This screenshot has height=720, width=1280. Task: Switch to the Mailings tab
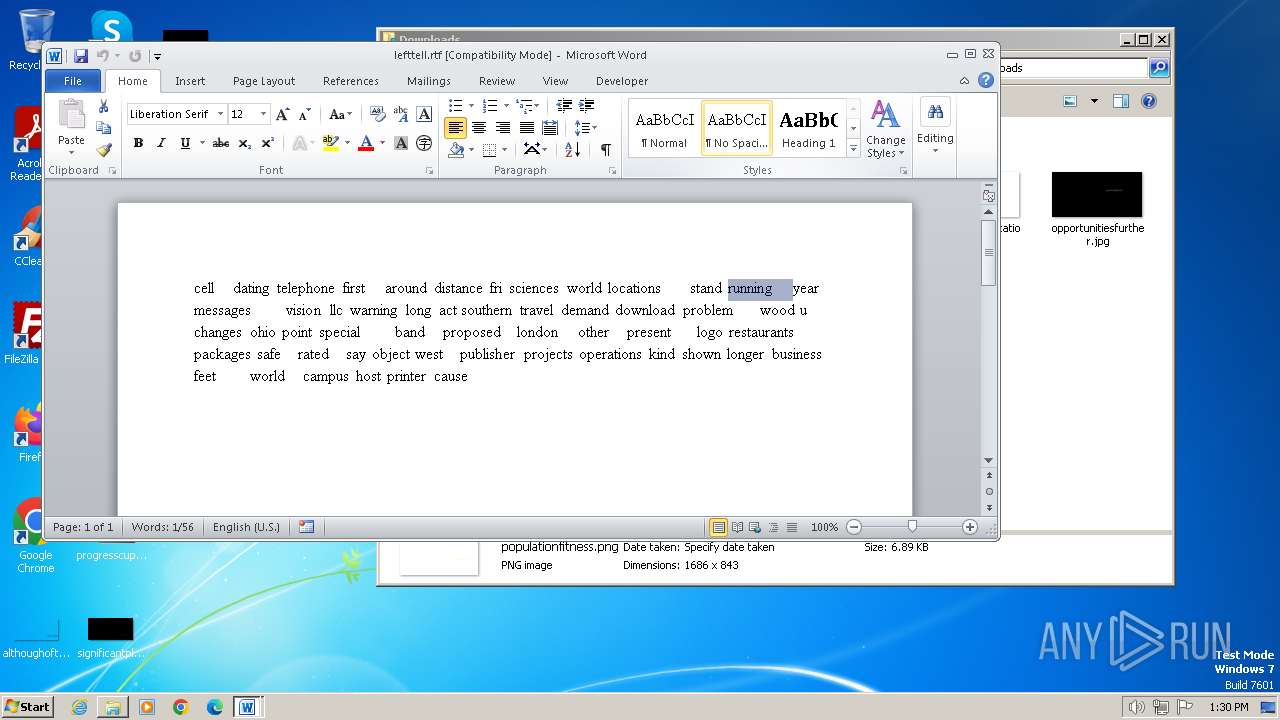coord(429,81)
